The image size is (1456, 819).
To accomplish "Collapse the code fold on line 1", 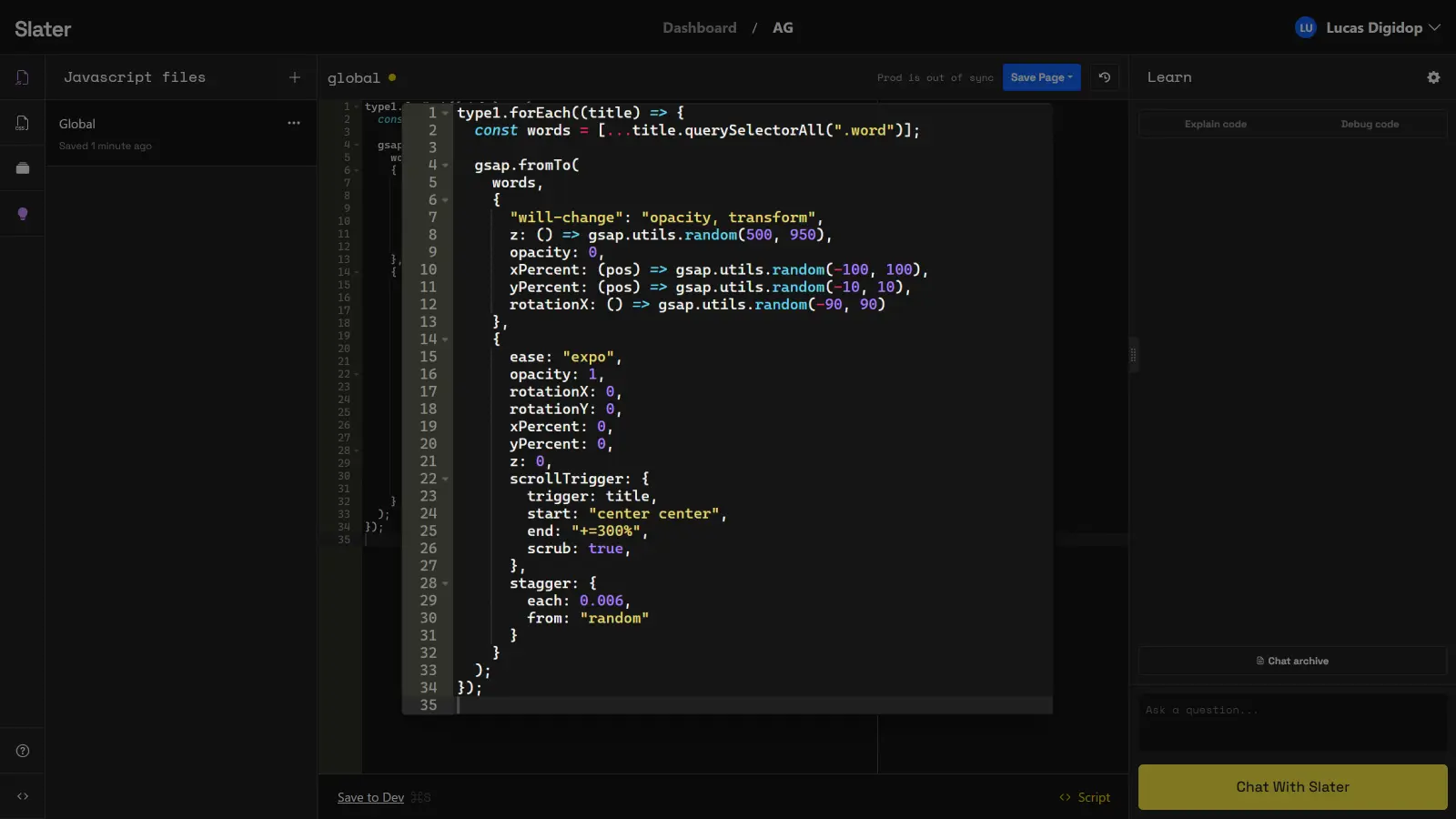I will tap(445, 112).
